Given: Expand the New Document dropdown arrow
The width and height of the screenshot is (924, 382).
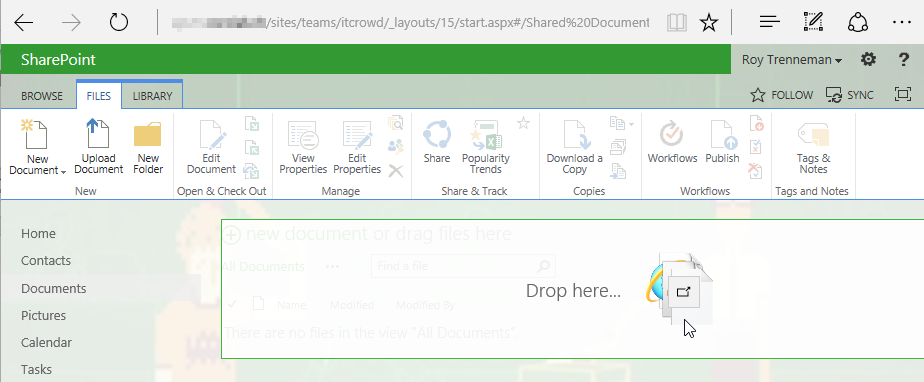Looking at the screenshot, I should tap(63, 172).
